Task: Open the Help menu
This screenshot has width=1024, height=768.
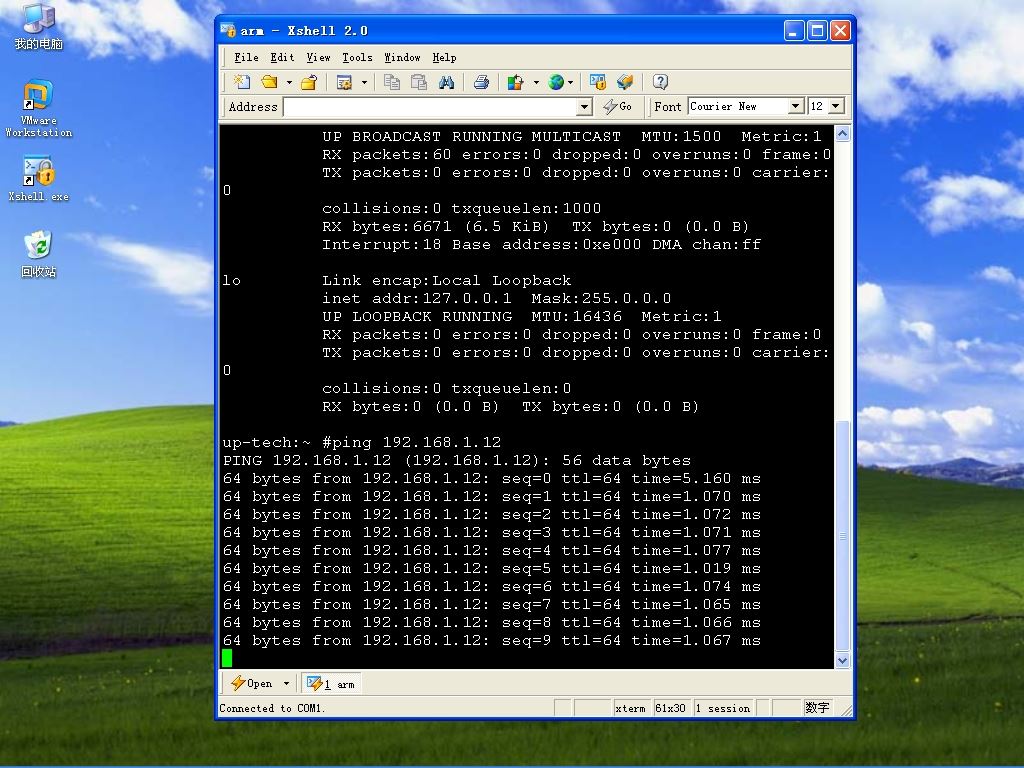Action: 444,57
